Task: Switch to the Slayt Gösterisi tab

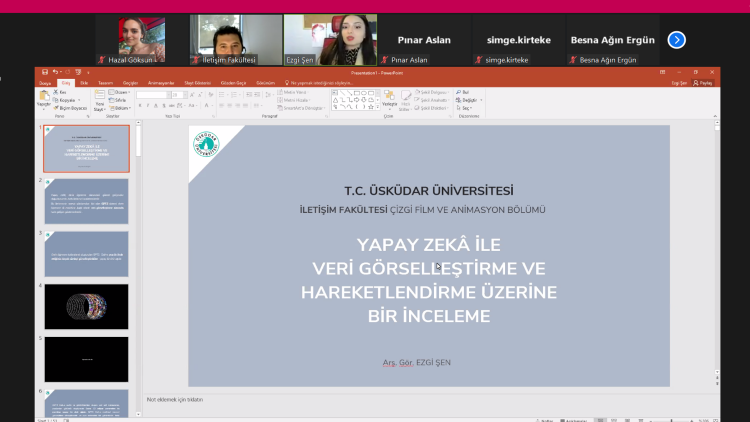Action: tap(198, 83)
